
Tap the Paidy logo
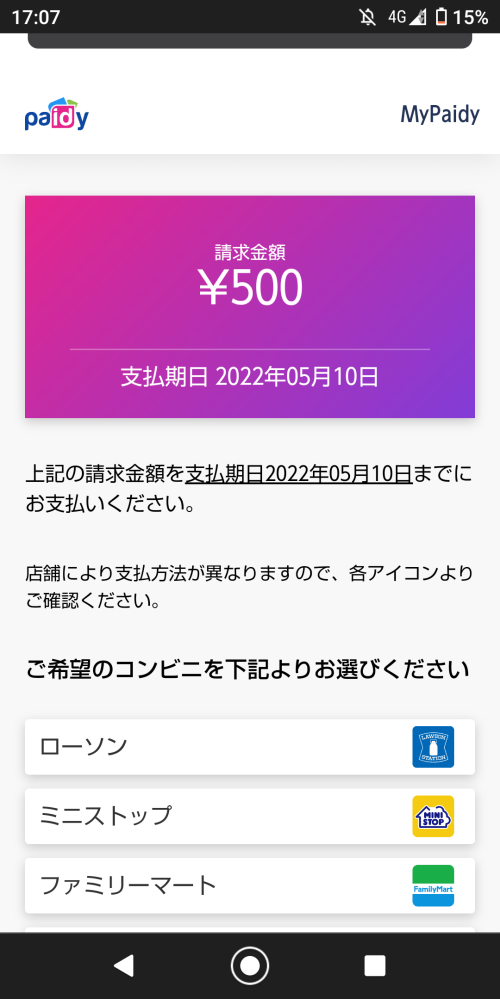[x=57, y=115]
